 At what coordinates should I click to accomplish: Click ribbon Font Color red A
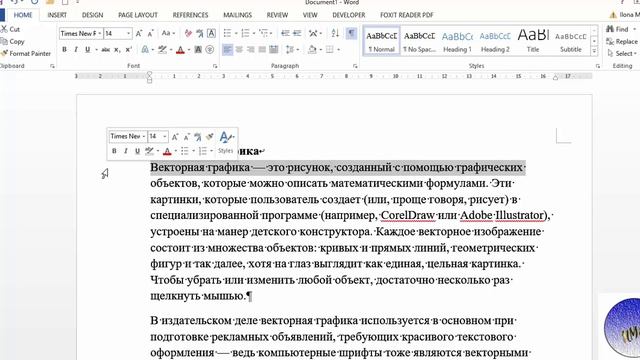click(180, 50)
